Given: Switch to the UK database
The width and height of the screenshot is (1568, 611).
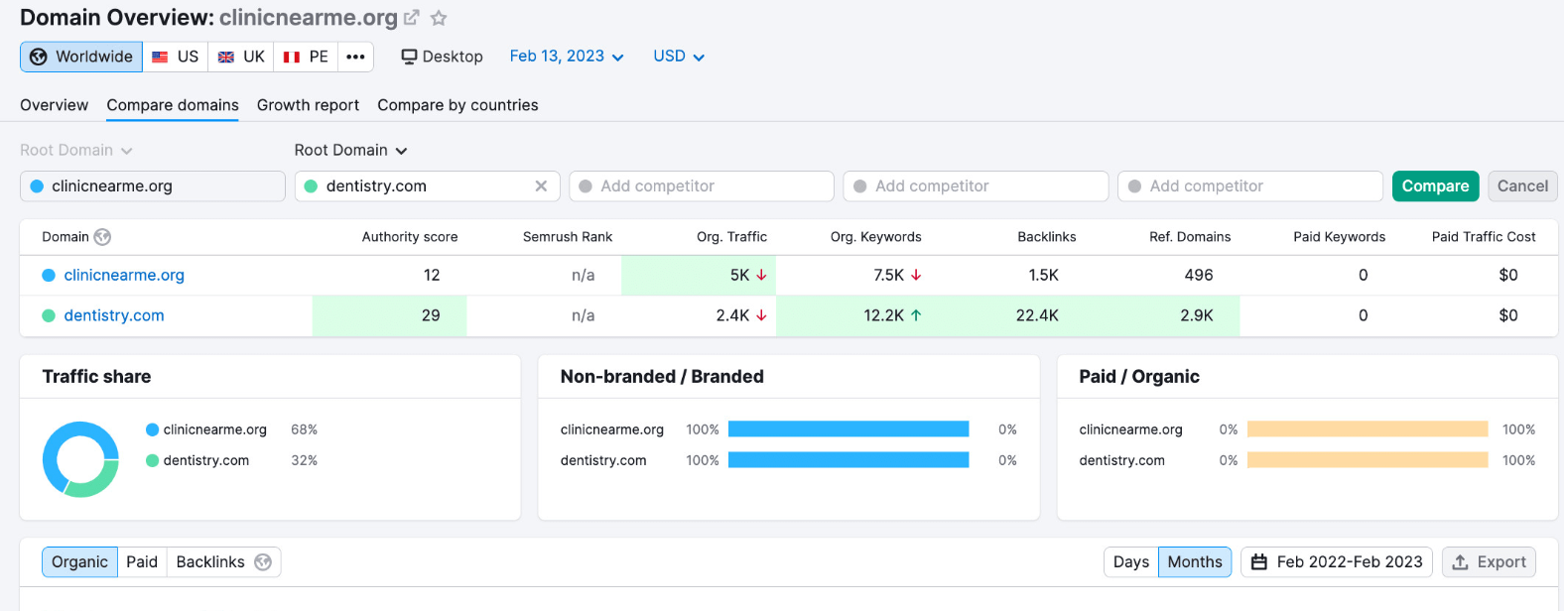Looking at the screenshot, I should [x=241, y=57].
